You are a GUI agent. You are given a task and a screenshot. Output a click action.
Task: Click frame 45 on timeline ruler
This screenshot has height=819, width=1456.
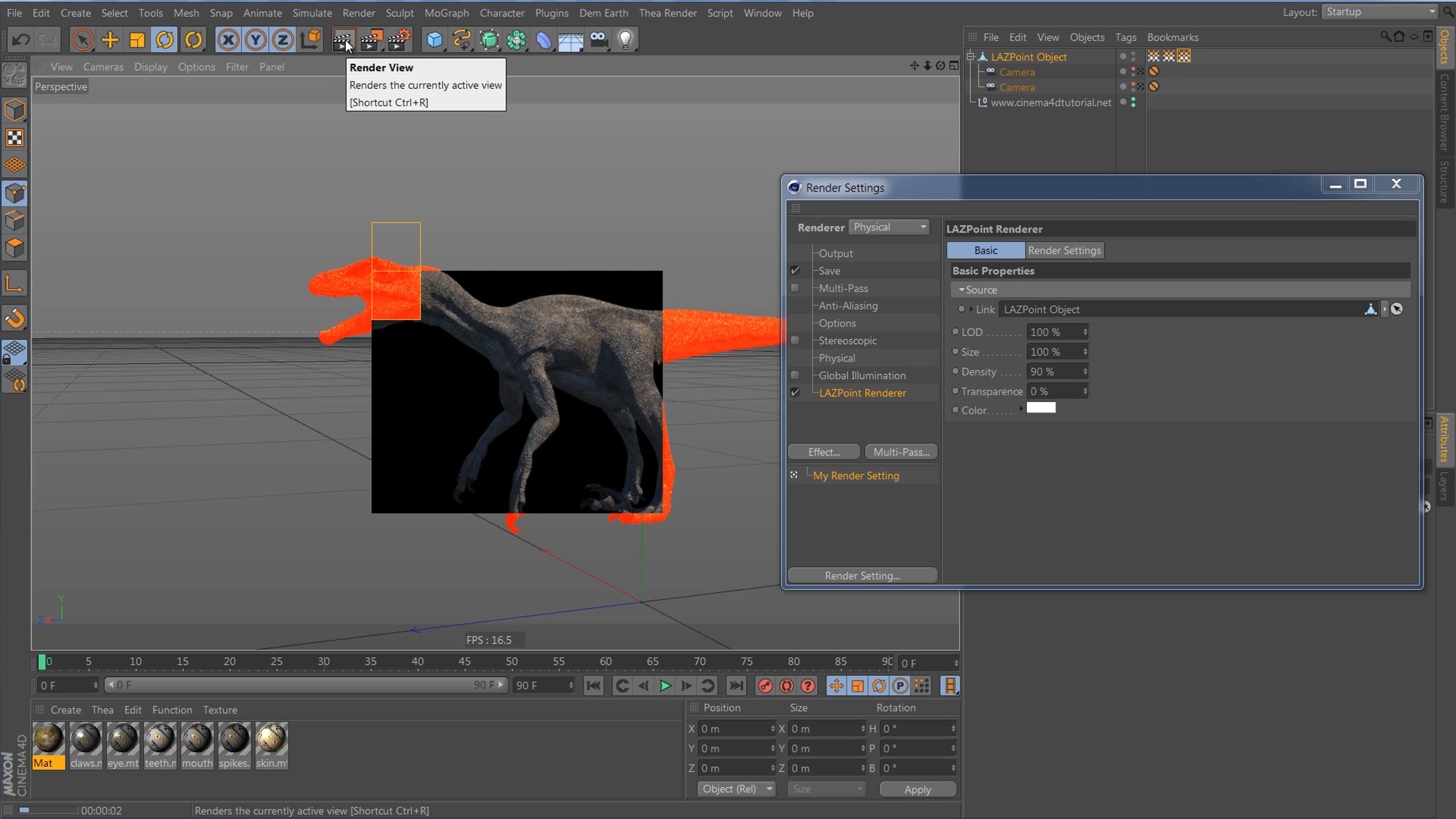pyautogui.click(x=464, y=661)
